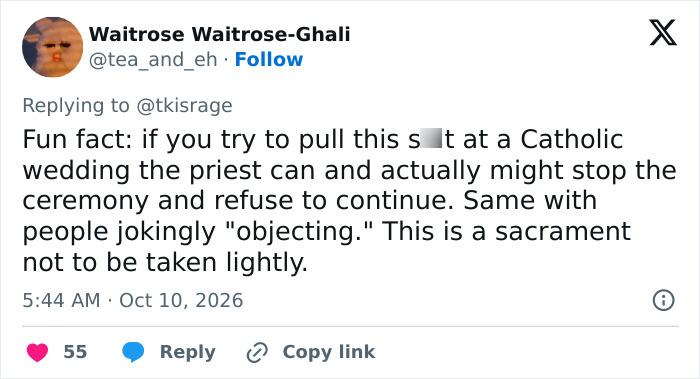Image resolution: width=700 pixels, height=379 pixels.
Task: Open the Twitter info circle icon
Action: (663, 300)
